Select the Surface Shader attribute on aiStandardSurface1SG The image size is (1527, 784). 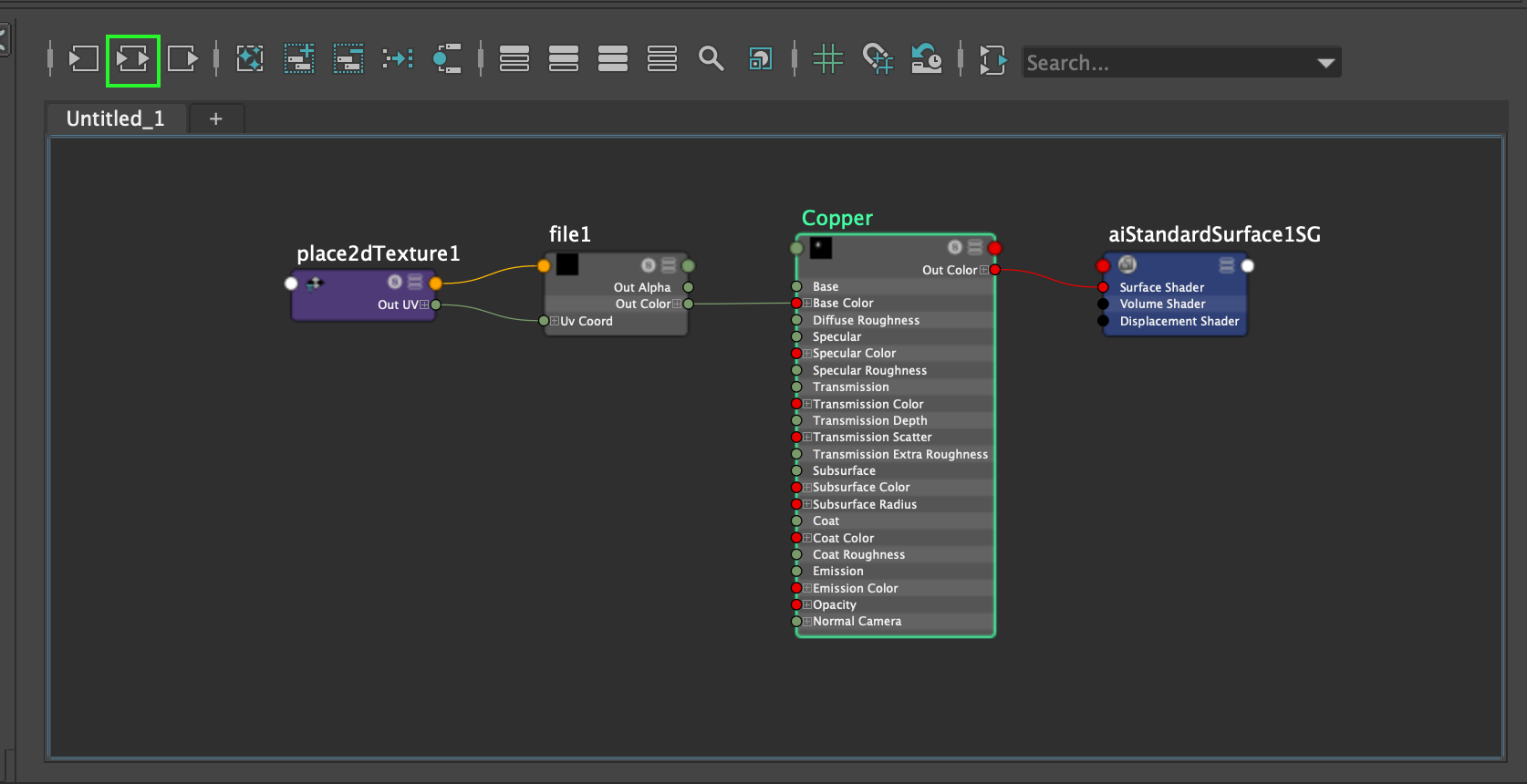click(x=1161, y=287)
